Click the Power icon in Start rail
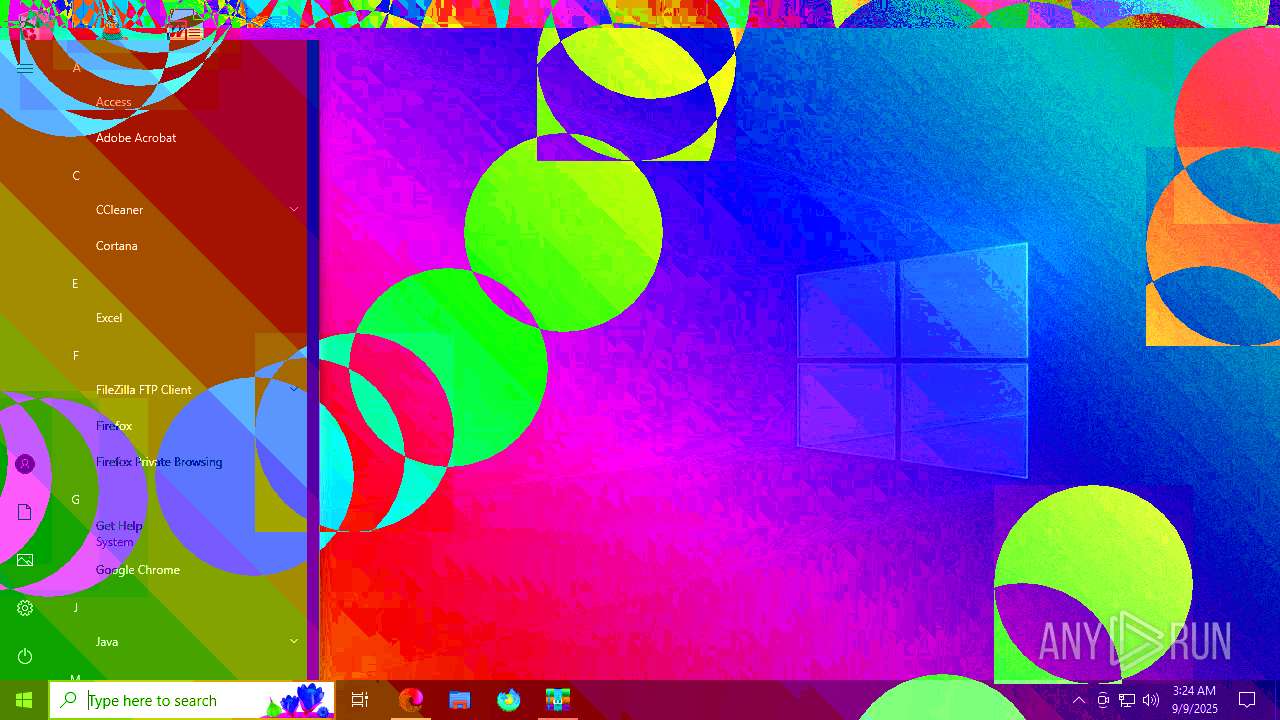 [x=25, y=656]
